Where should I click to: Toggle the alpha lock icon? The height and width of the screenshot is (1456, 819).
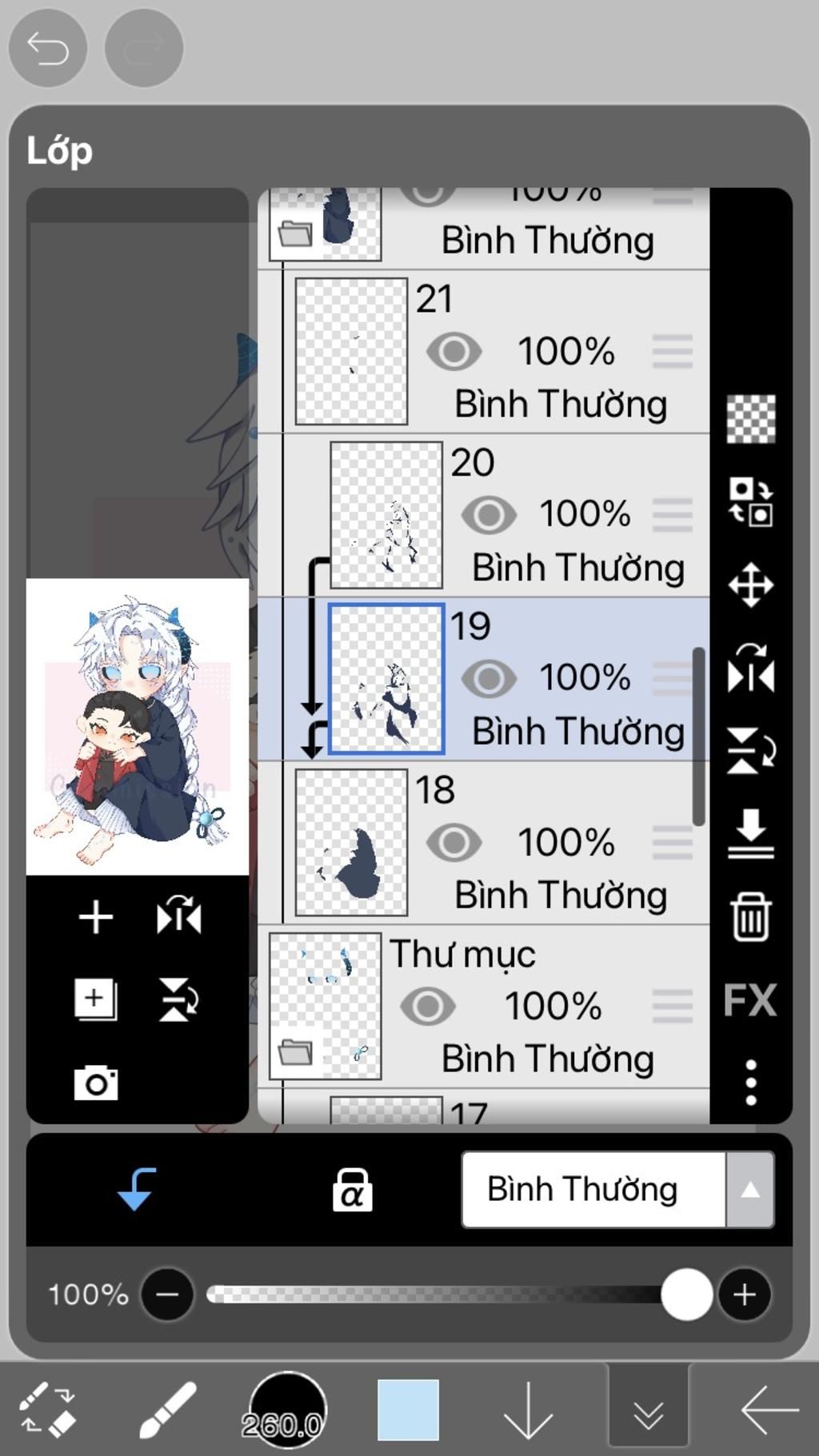pos(353,1190)
